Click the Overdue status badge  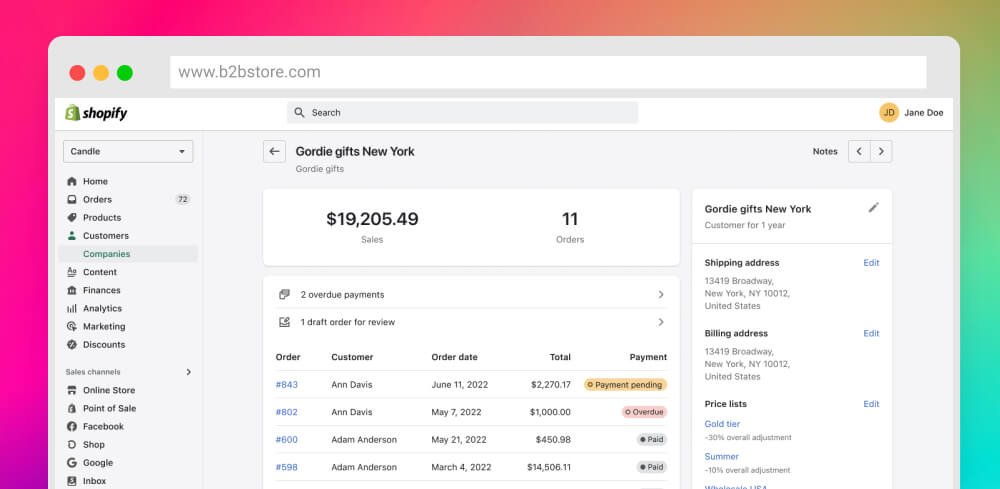point(644,412)
